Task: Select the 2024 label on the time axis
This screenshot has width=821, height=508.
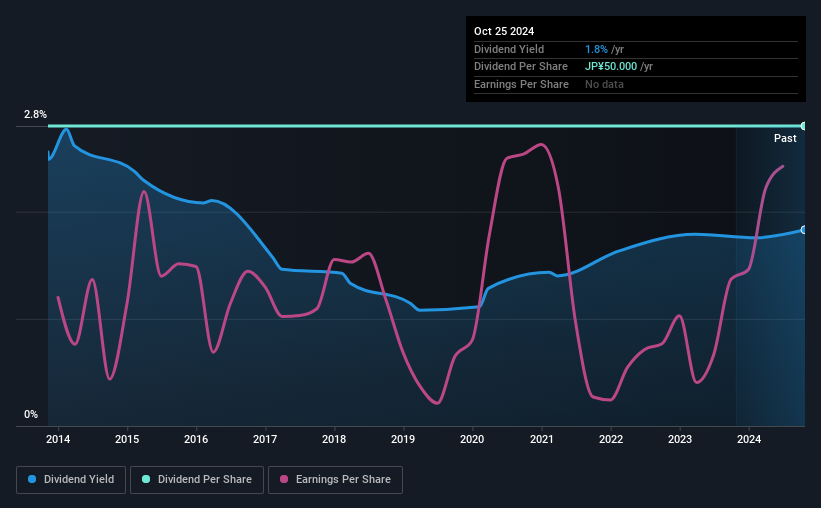Action: coord(749,439)
